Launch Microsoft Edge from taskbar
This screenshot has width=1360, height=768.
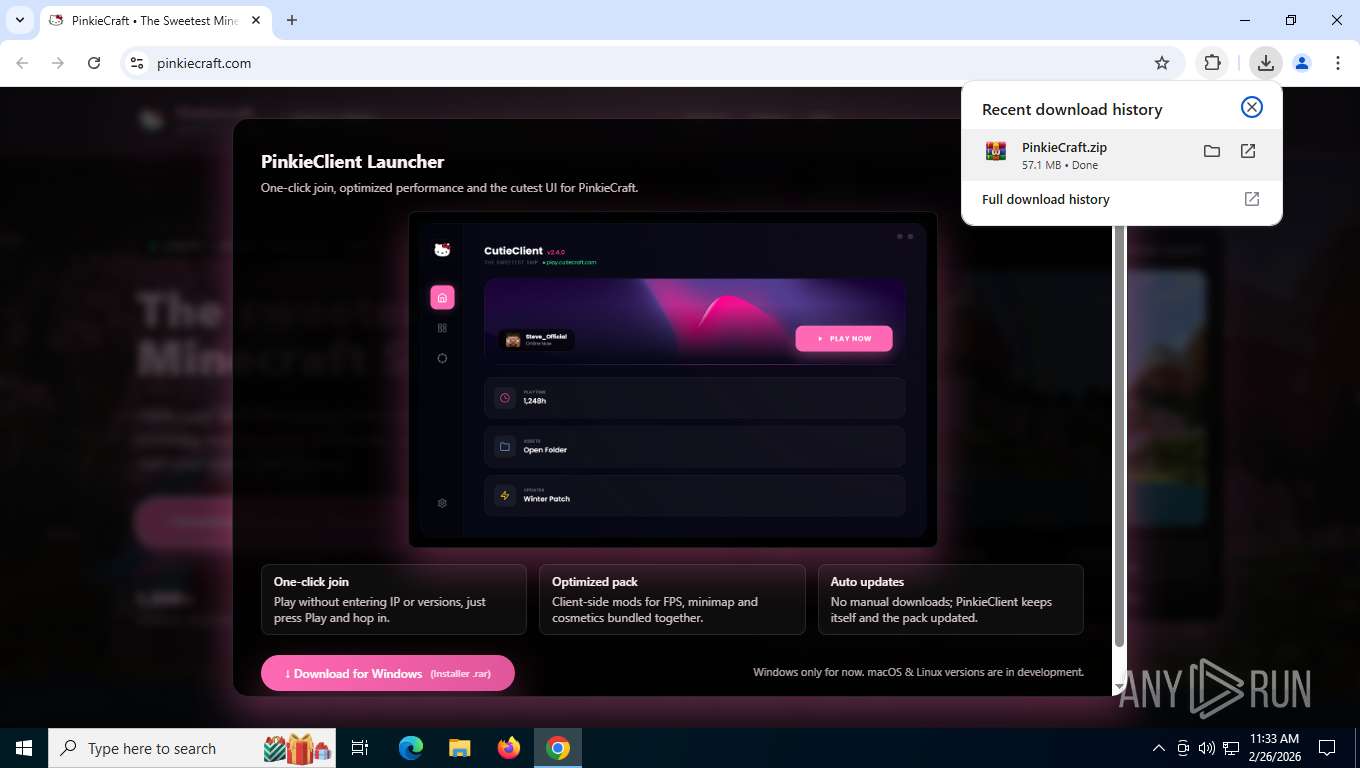(x=411, y=748)
